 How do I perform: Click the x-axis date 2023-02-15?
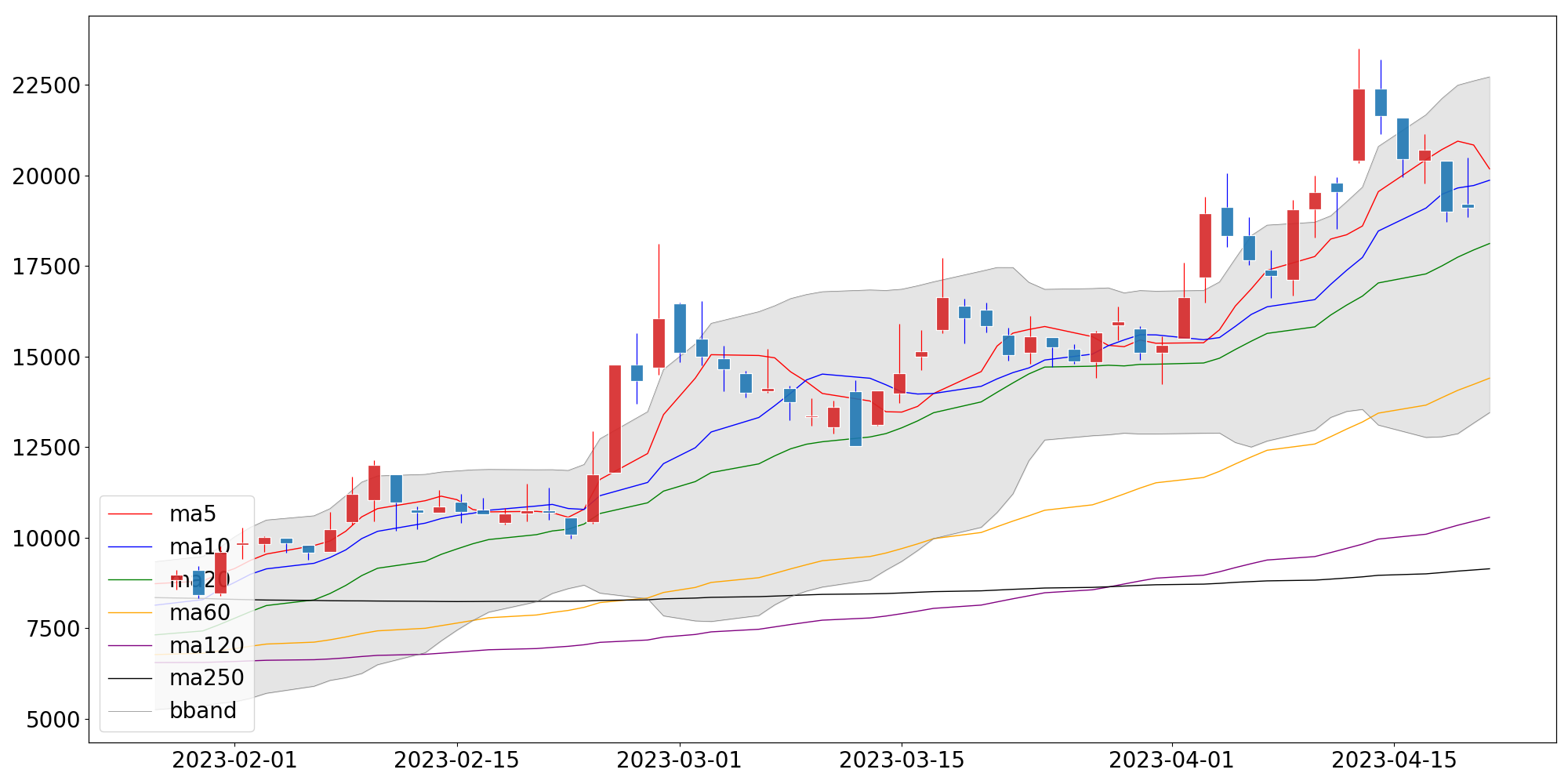[x=456, y=760]
